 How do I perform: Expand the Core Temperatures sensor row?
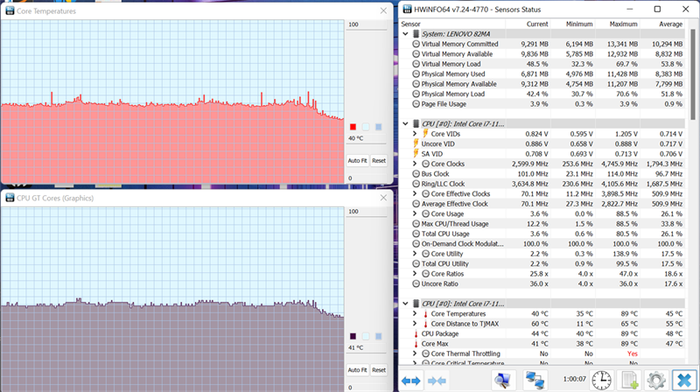414,314
